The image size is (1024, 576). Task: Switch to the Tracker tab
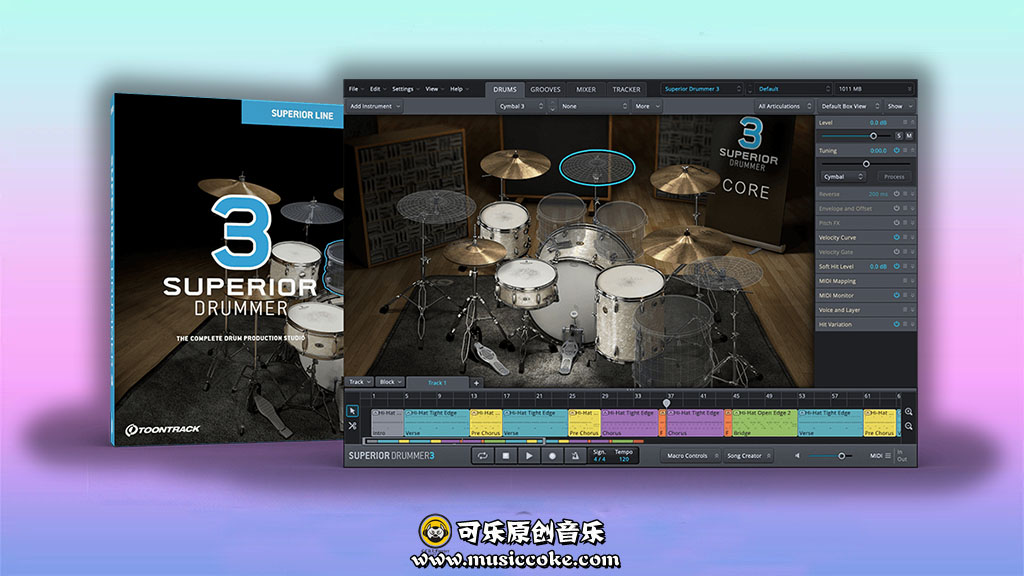click(x=626, y=89)
